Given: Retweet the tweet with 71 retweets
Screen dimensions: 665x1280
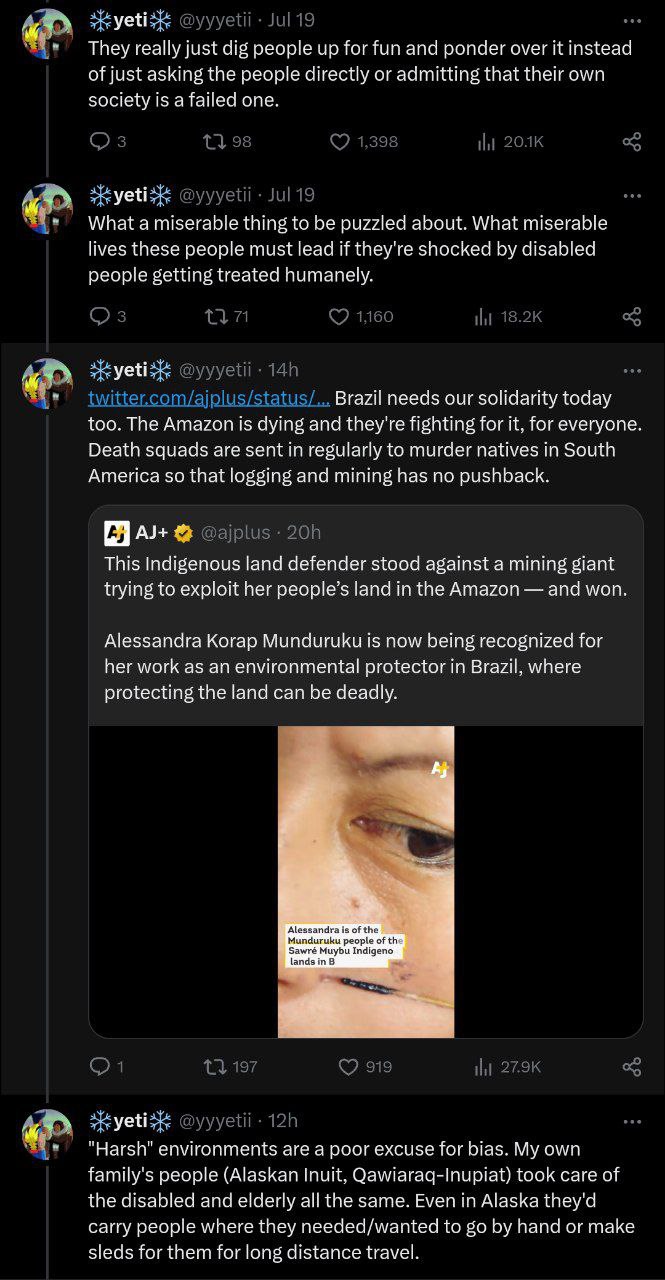Looking at the screenshot, I should click(x=212, y=317).
